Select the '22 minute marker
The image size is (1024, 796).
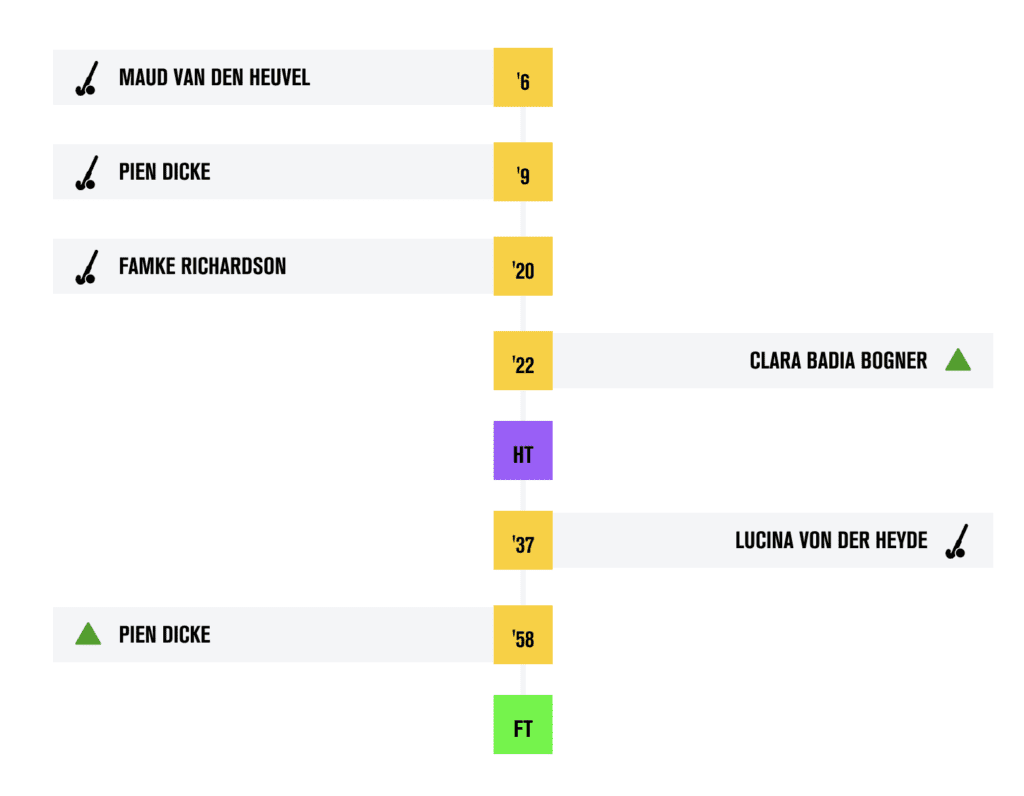(523, 361)
